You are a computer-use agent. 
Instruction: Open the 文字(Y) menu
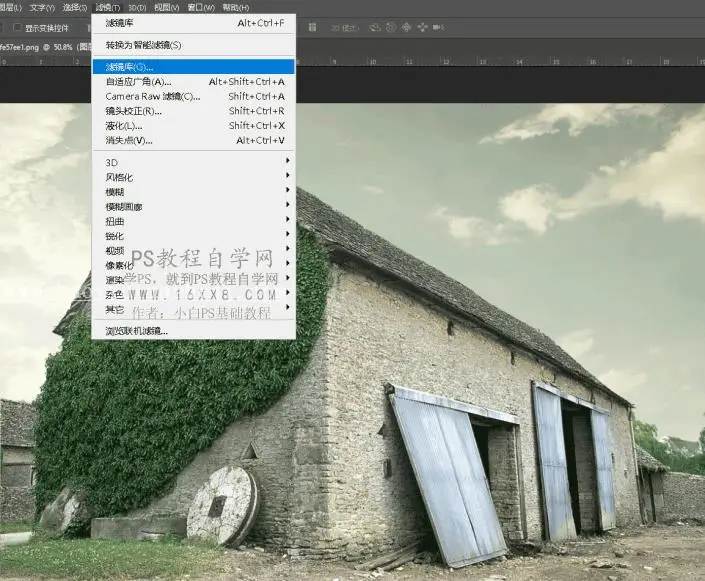point(42,7)
